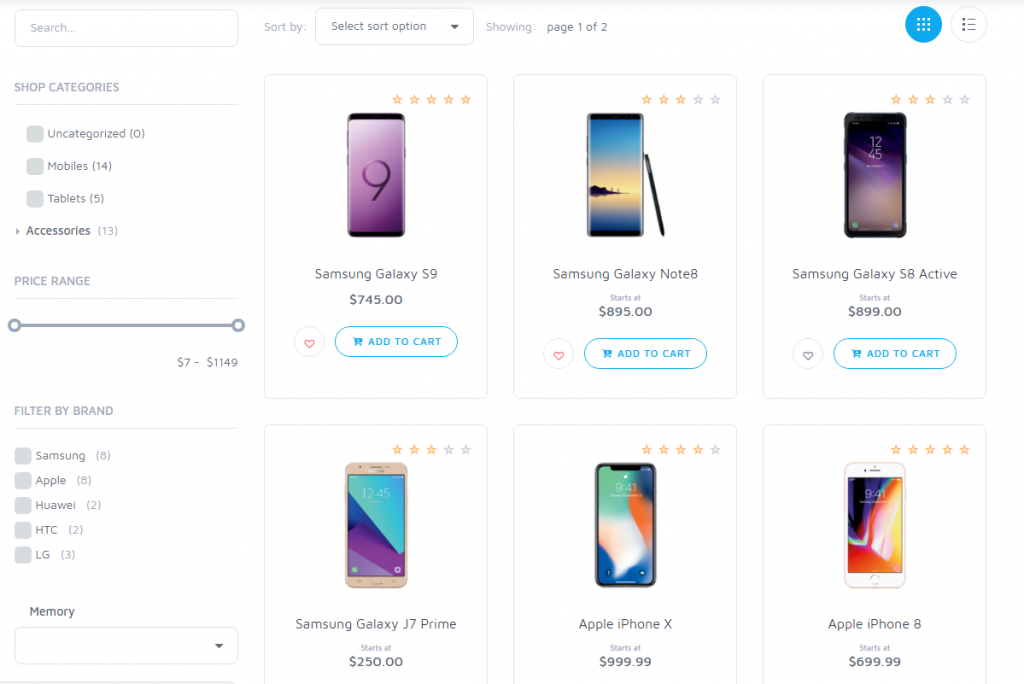
Task: Rate Samsung Galaxy J7 Prime three stars
Action: pos(431,449)
